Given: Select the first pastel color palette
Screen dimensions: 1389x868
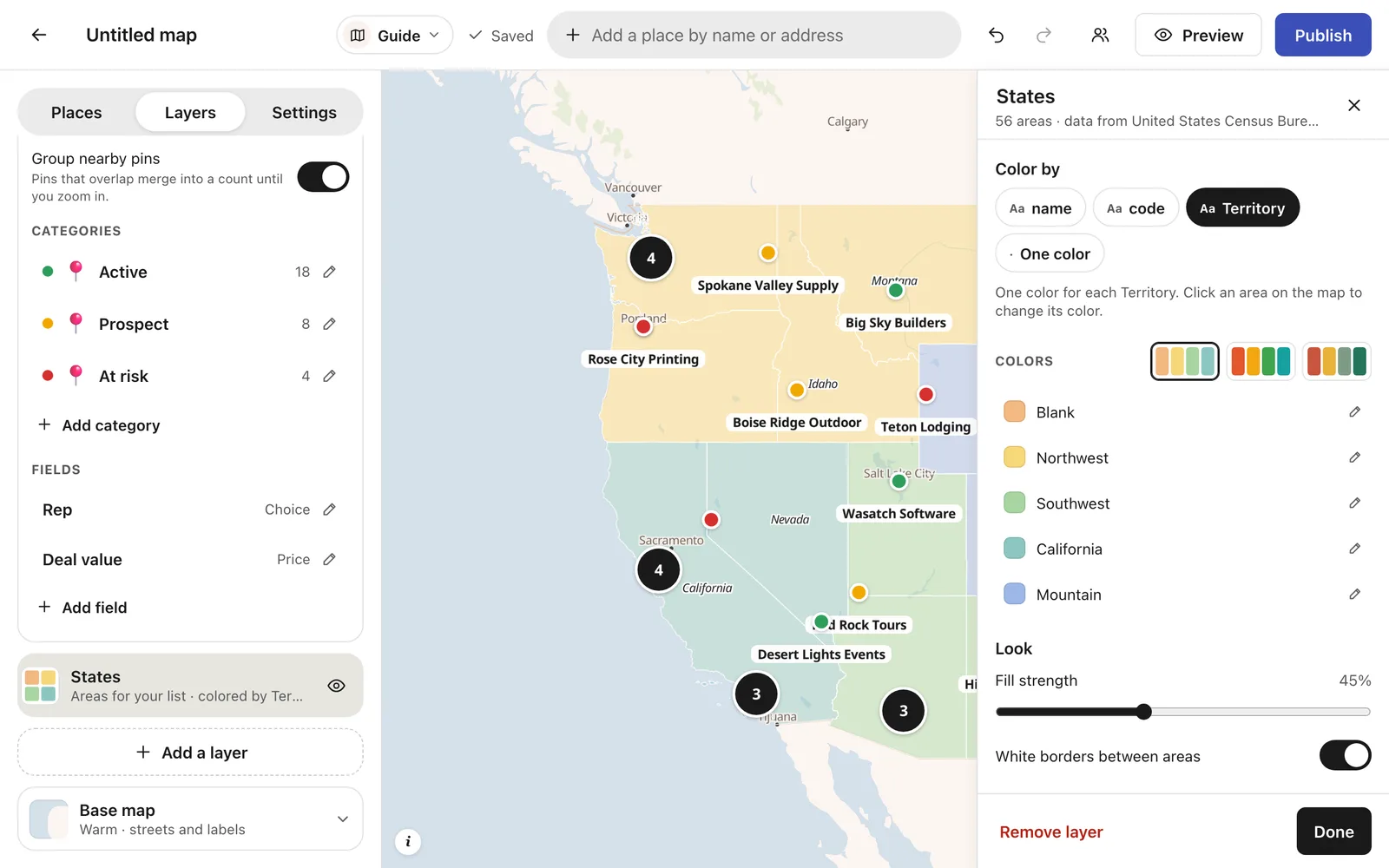Looking at the screenshot, I should [1185, 361].
